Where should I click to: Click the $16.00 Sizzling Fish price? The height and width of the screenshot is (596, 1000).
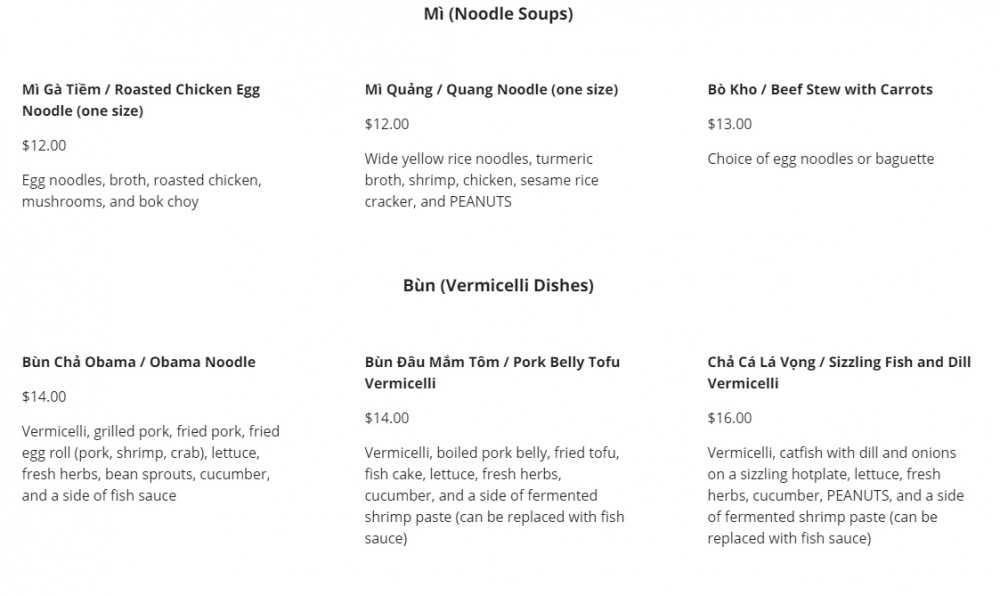(x=729, y=418)
